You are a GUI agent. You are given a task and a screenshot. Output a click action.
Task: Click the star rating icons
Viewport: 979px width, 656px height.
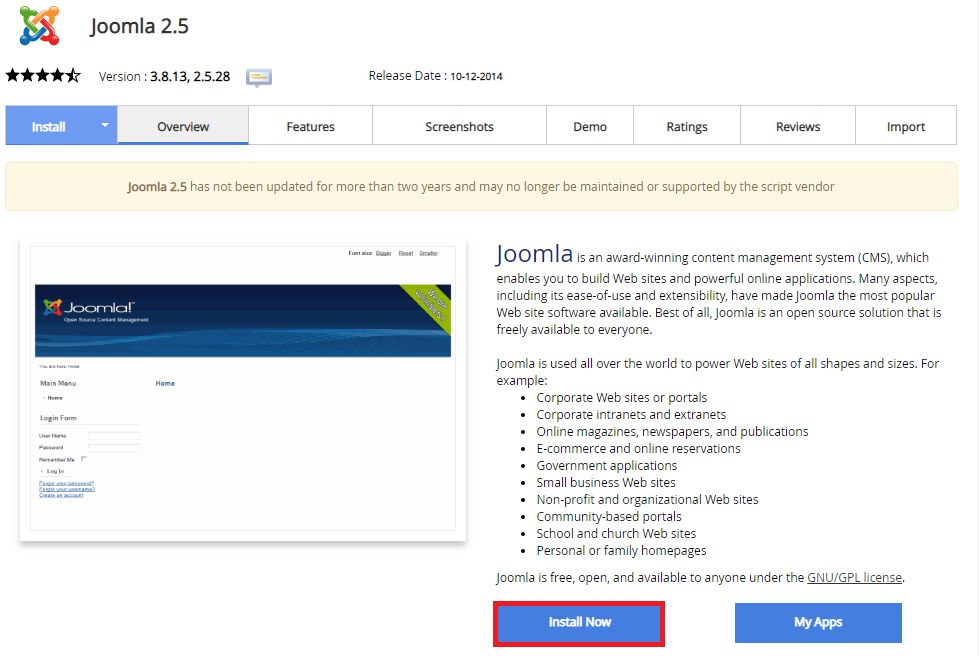tap(43, 76)
